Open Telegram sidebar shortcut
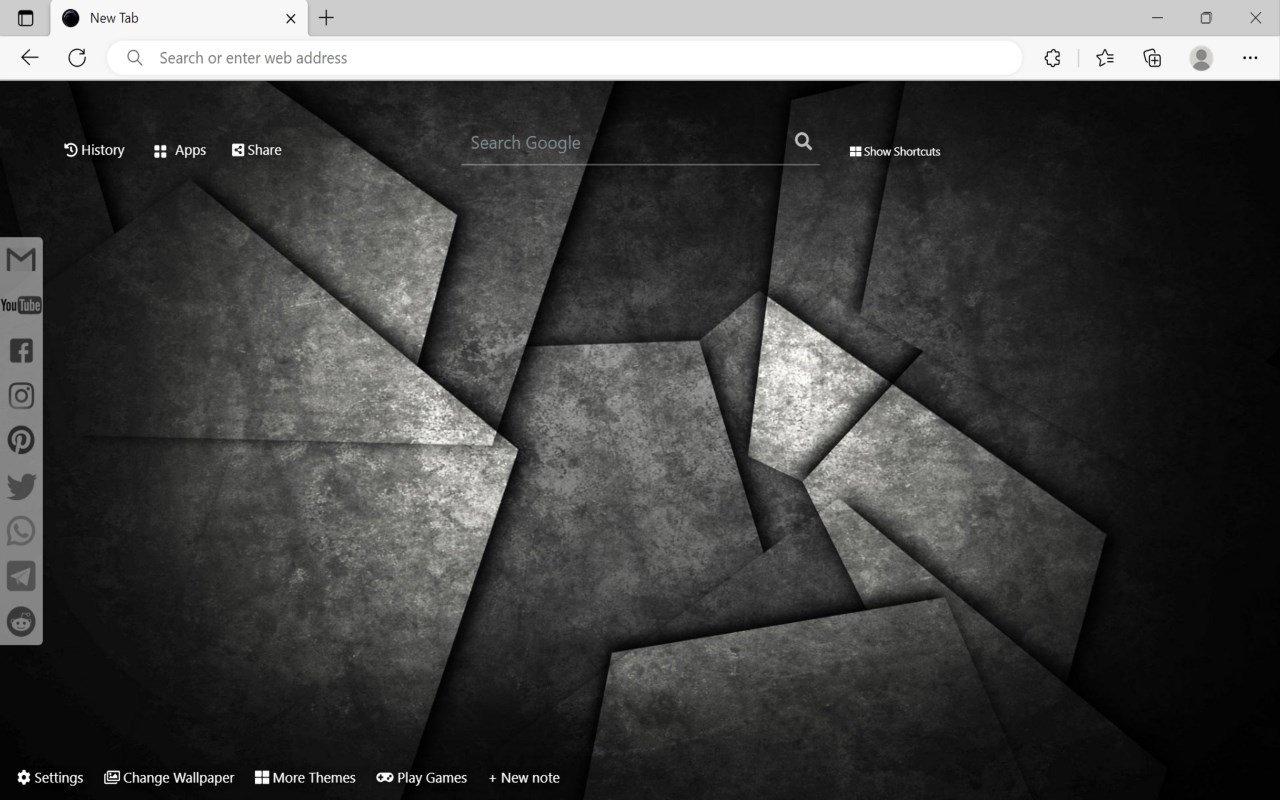The width and height of the screenshot is (1280, 800). 21,576
